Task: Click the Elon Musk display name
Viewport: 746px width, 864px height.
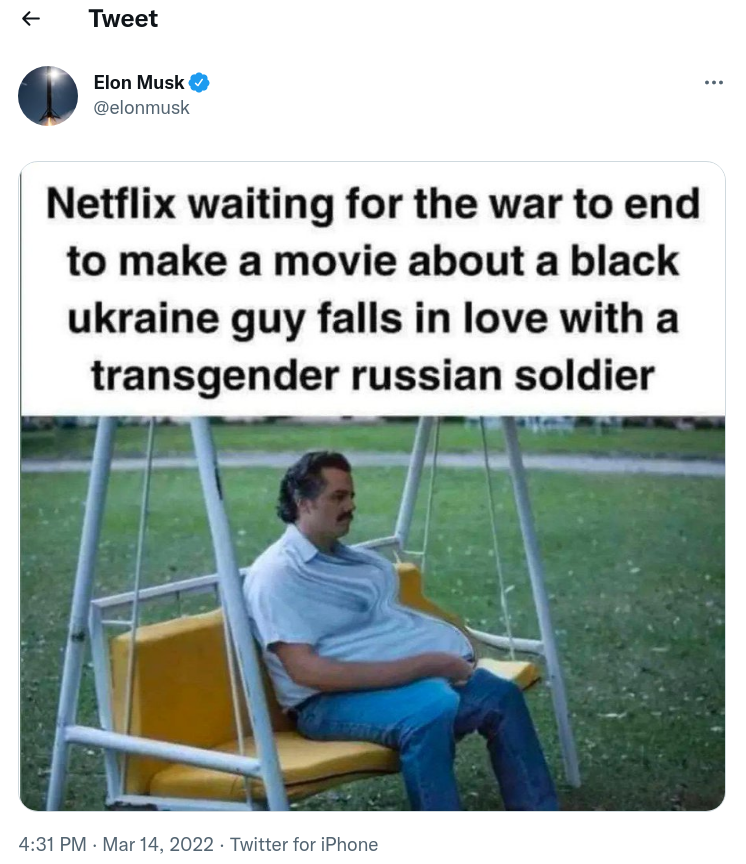Action: pos(139,83)
